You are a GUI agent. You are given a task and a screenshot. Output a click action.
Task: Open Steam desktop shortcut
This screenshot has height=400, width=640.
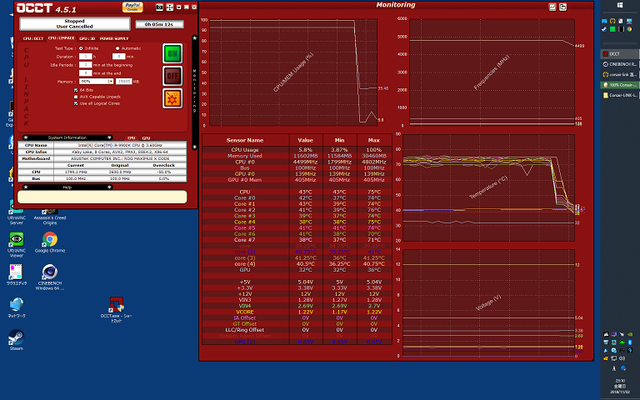click(x=16, y=340)
